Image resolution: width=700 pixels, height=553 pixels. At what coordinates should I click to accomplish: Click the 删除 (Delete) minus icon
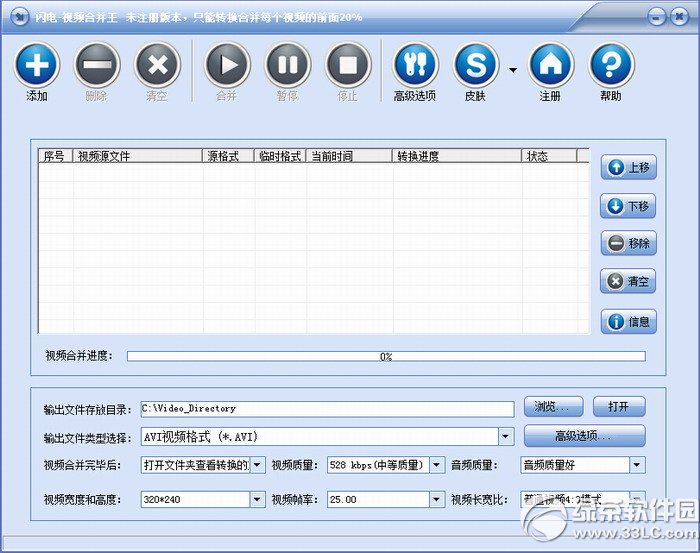pyautogui.click(x=97, y=65)
